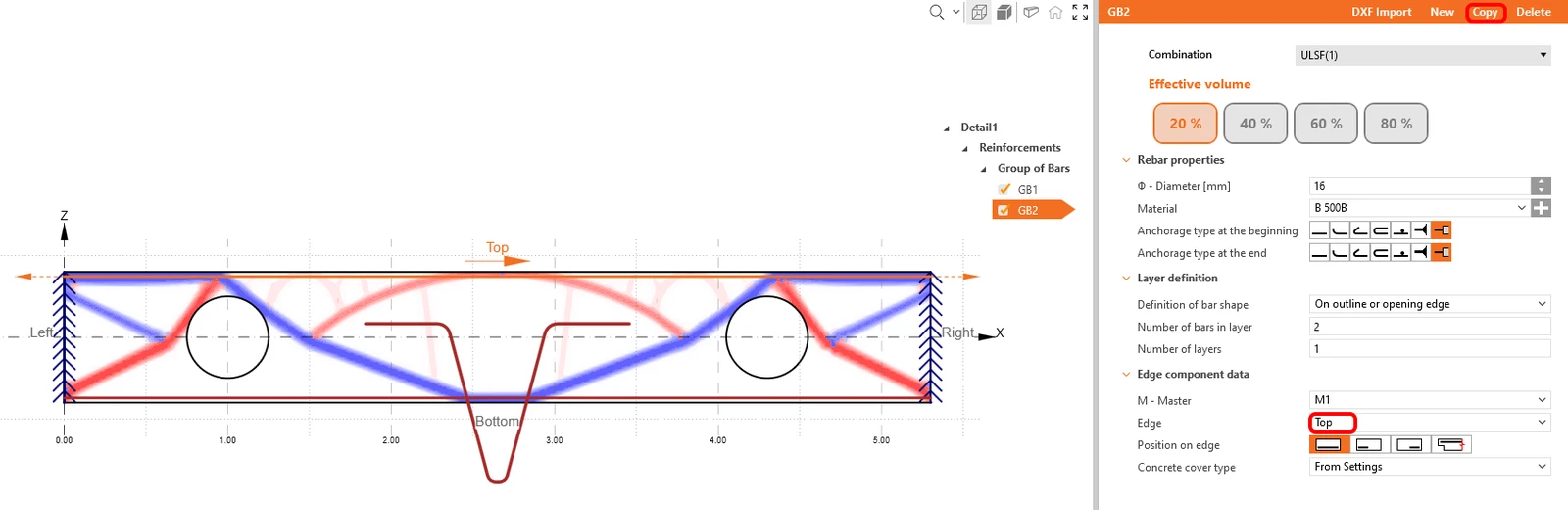
Task: Uncheck the GB2 checkbox
Action: click(x=1003, y=210)
